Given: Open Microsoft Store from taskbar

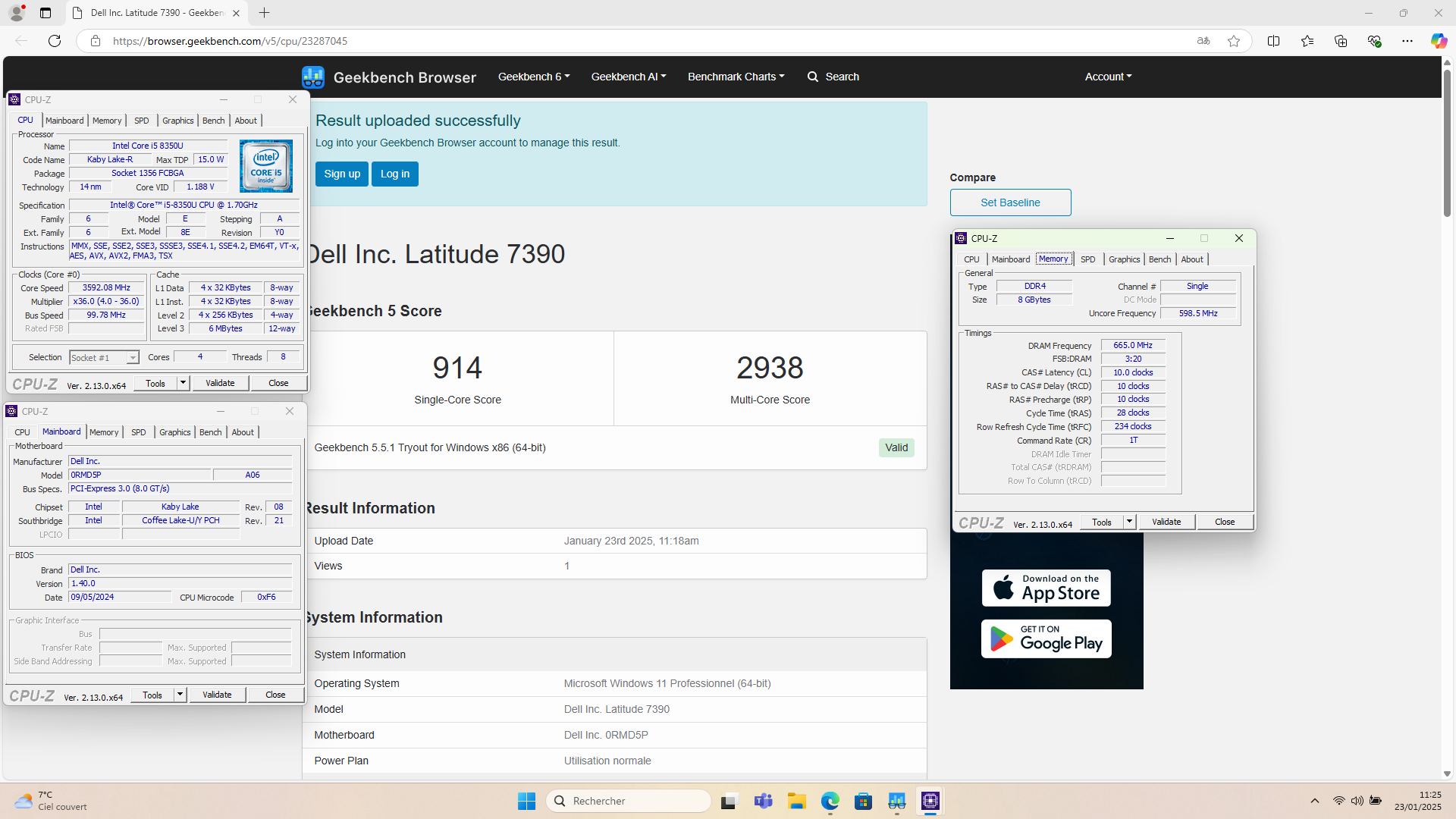Looking at the screenshot, I should click(863, 801).
